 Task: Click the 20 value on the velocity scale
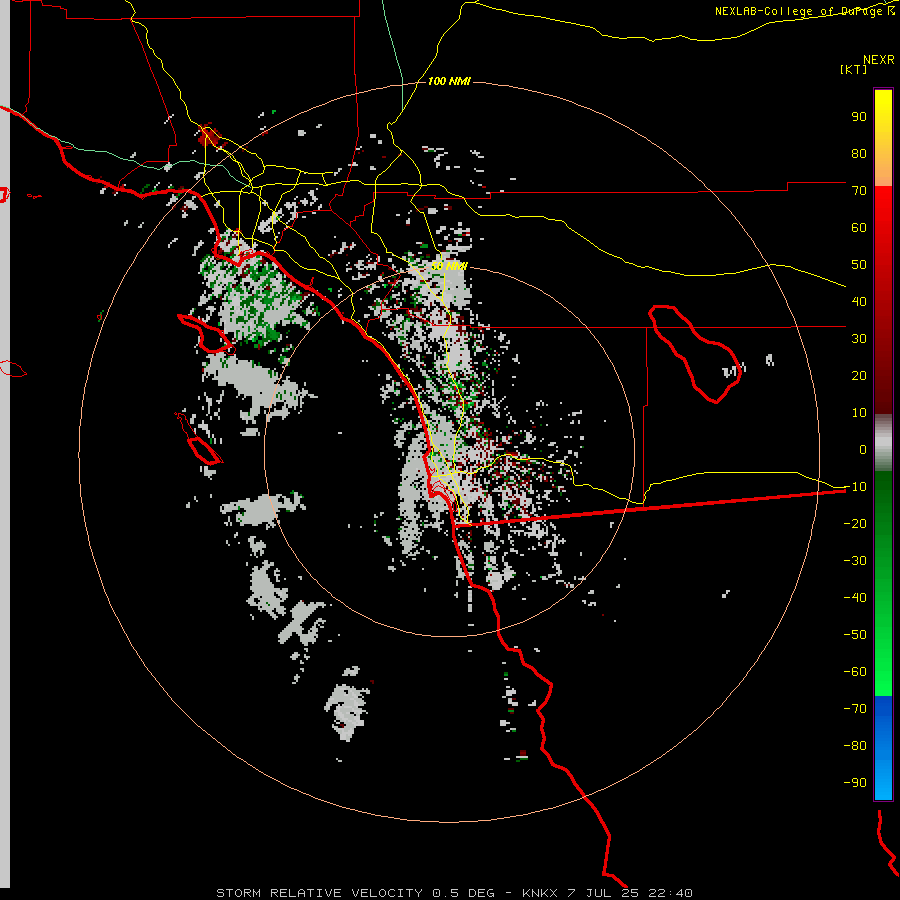(859, 376)
